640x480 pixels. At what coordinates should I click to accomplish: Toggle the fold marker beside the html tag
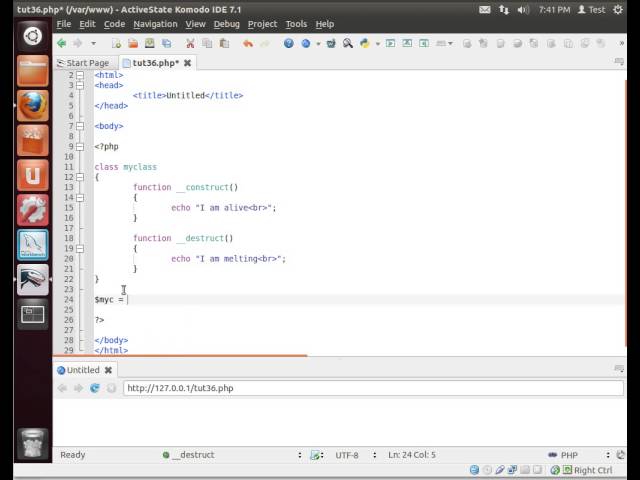80,75
